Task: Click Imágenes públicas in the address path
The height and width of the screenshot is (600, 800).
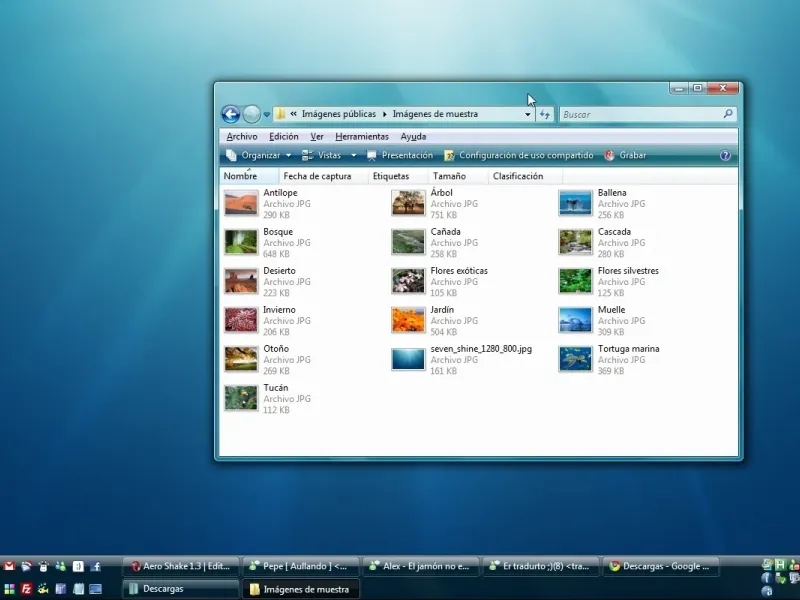Action: [x=339, y=114]
